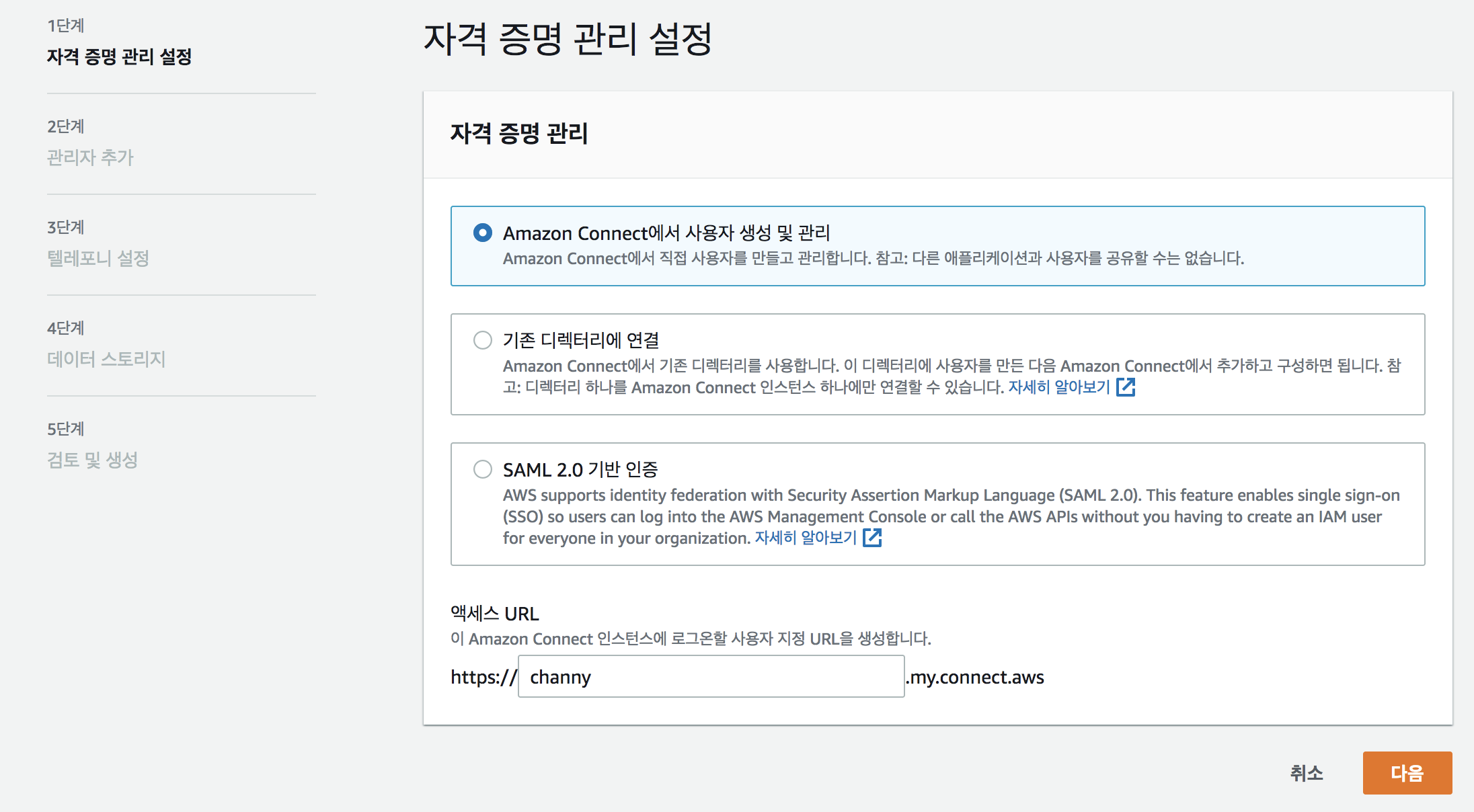Go to step 5 검토 및 생성
The width and height of the screenshot is (1474, 812).
coord(92,460)
